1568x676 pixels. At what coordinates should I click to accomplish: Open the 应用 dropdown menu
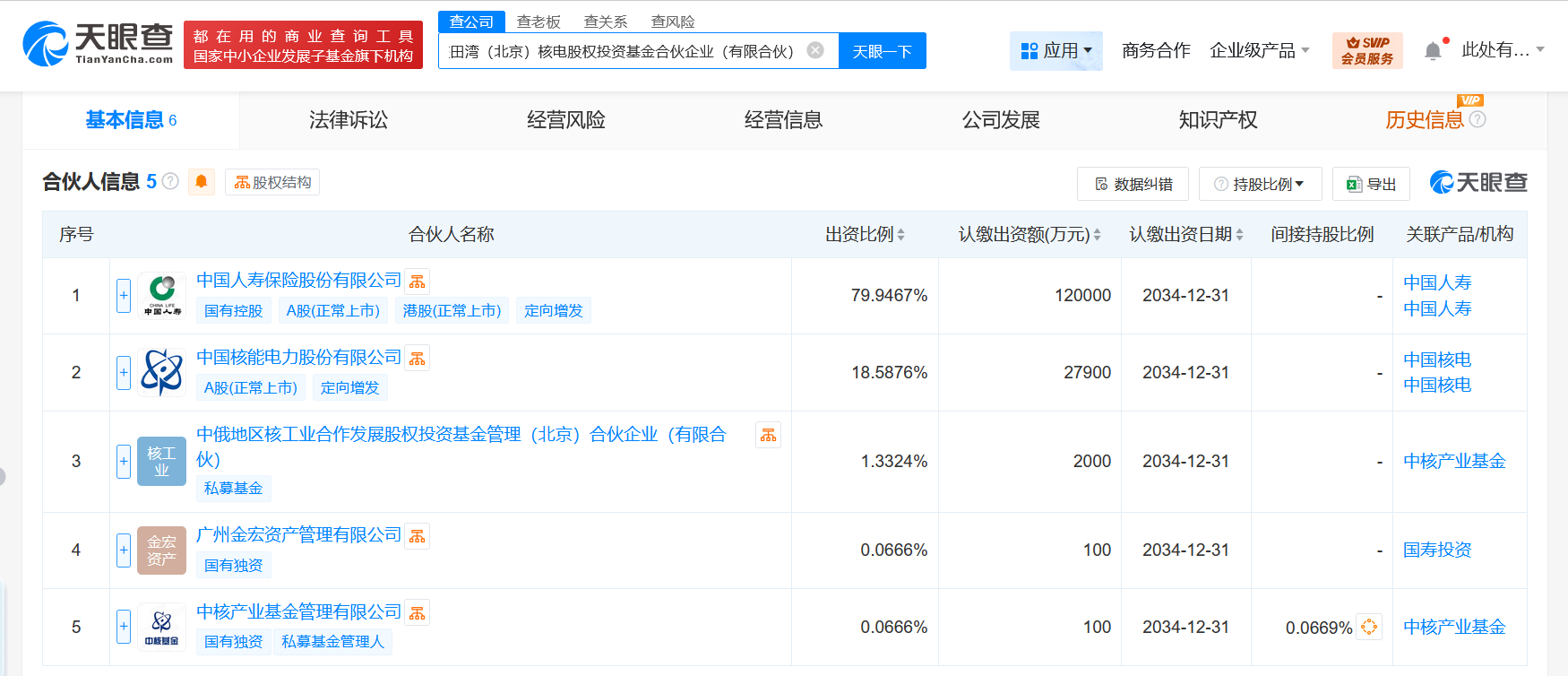tap(1056, 51)
